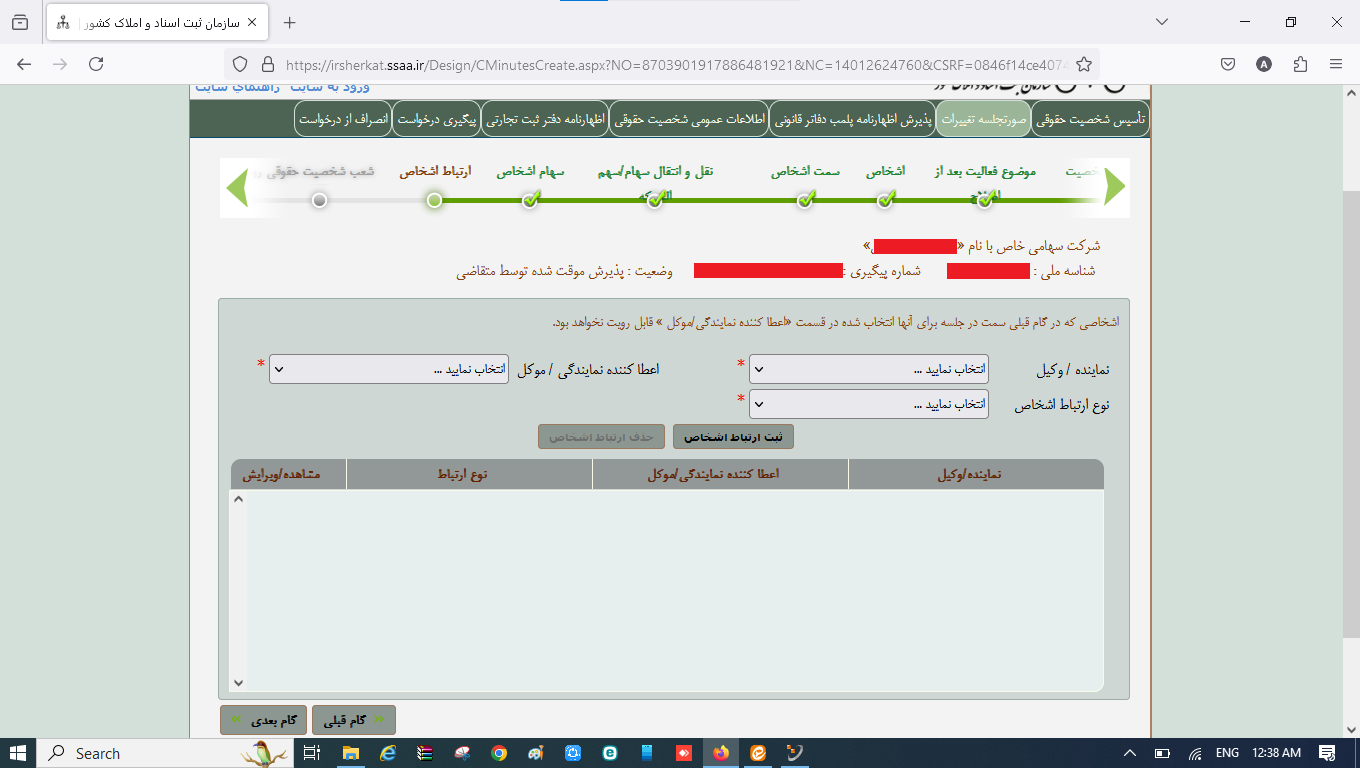
Task: Open the صورتجلسه تغییرات tab
Action: (x=984, y=119)
